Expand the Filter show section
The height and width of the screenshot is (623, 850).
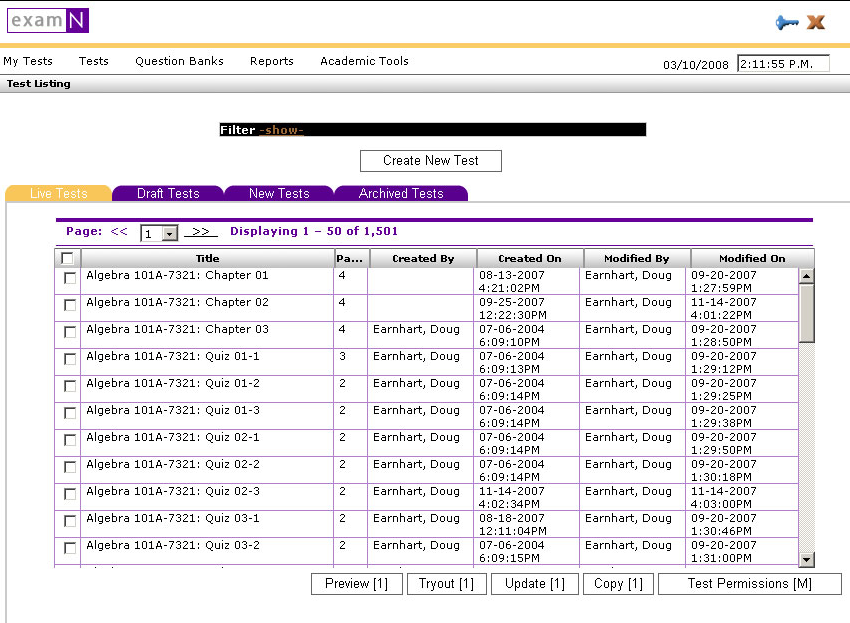pyautogui.click(x=281, y=129)
